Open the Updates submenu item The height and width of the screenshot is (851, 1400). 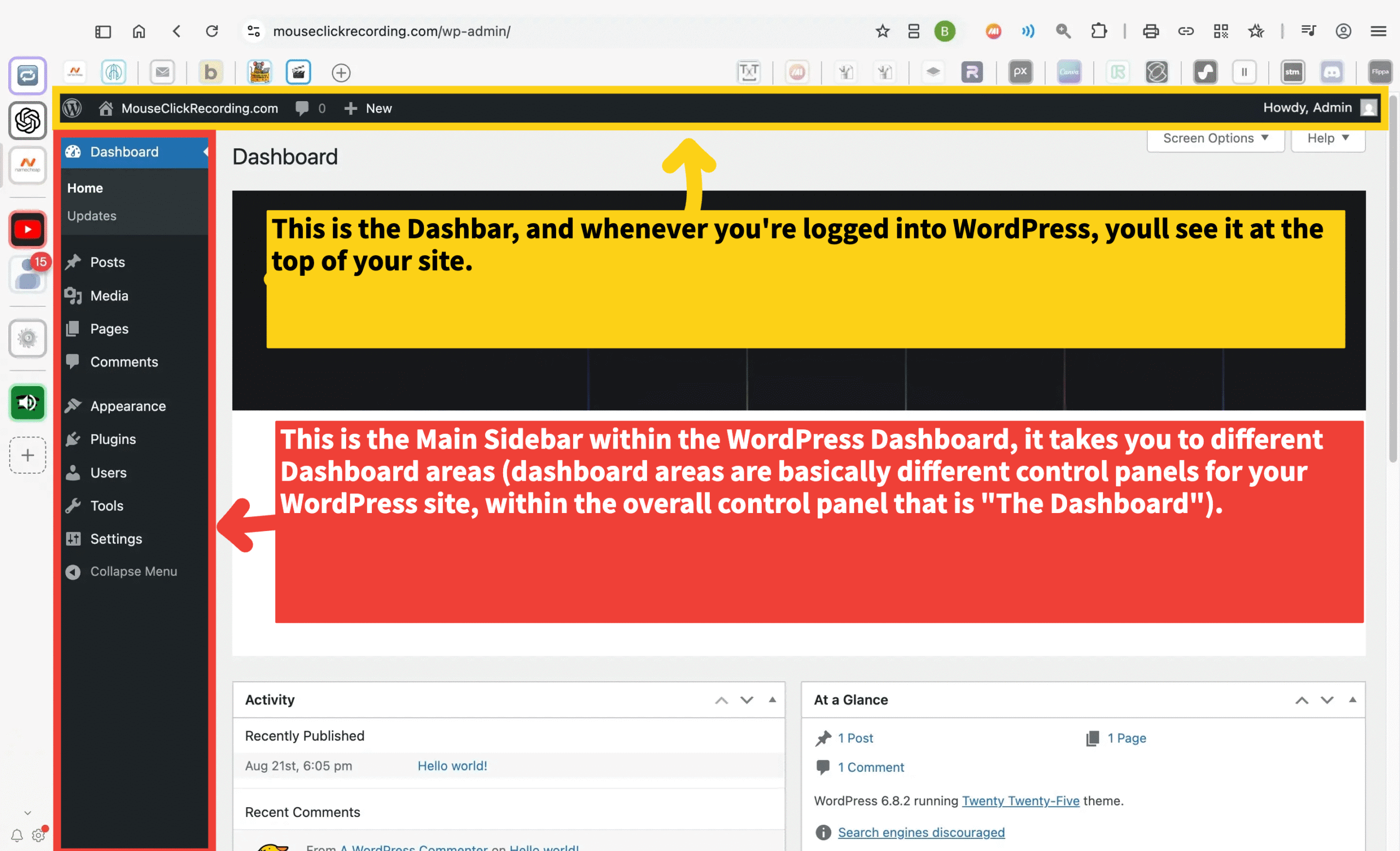[x=91, y=216]
